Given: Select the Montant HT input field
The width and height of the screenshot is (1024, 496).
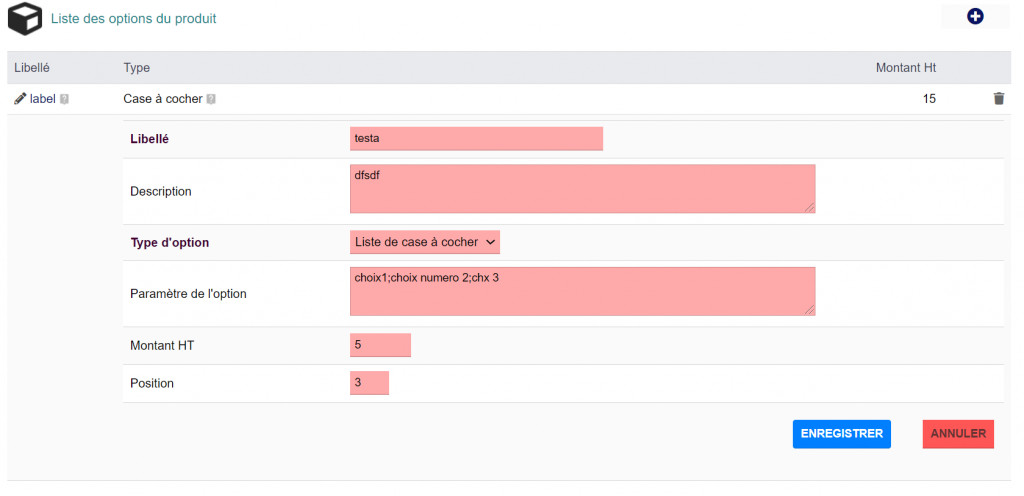Looking at the screenshot, I should click(x=380, y=345).
